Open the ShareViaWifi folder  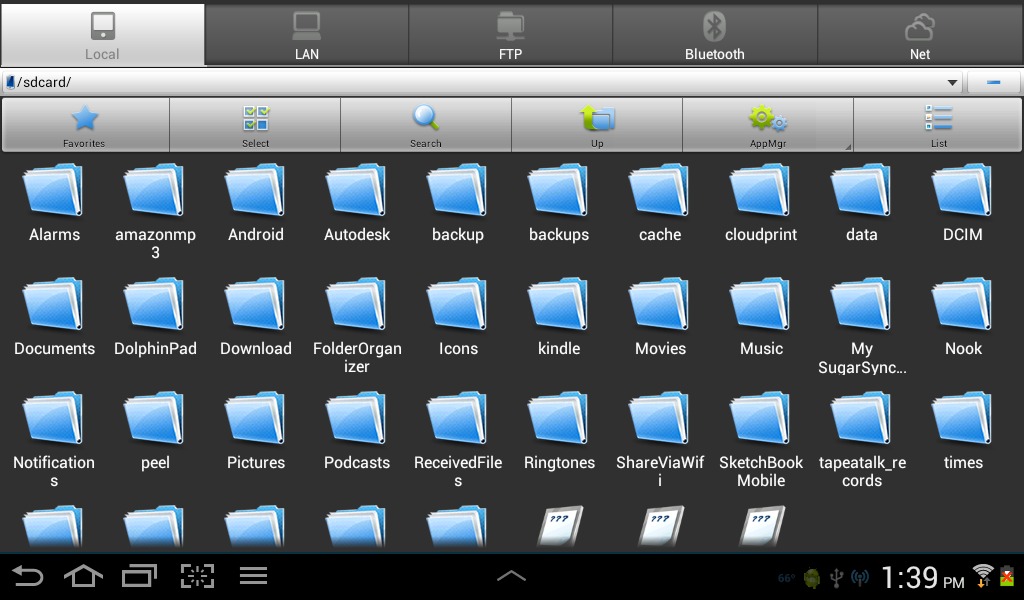point(660,439)
